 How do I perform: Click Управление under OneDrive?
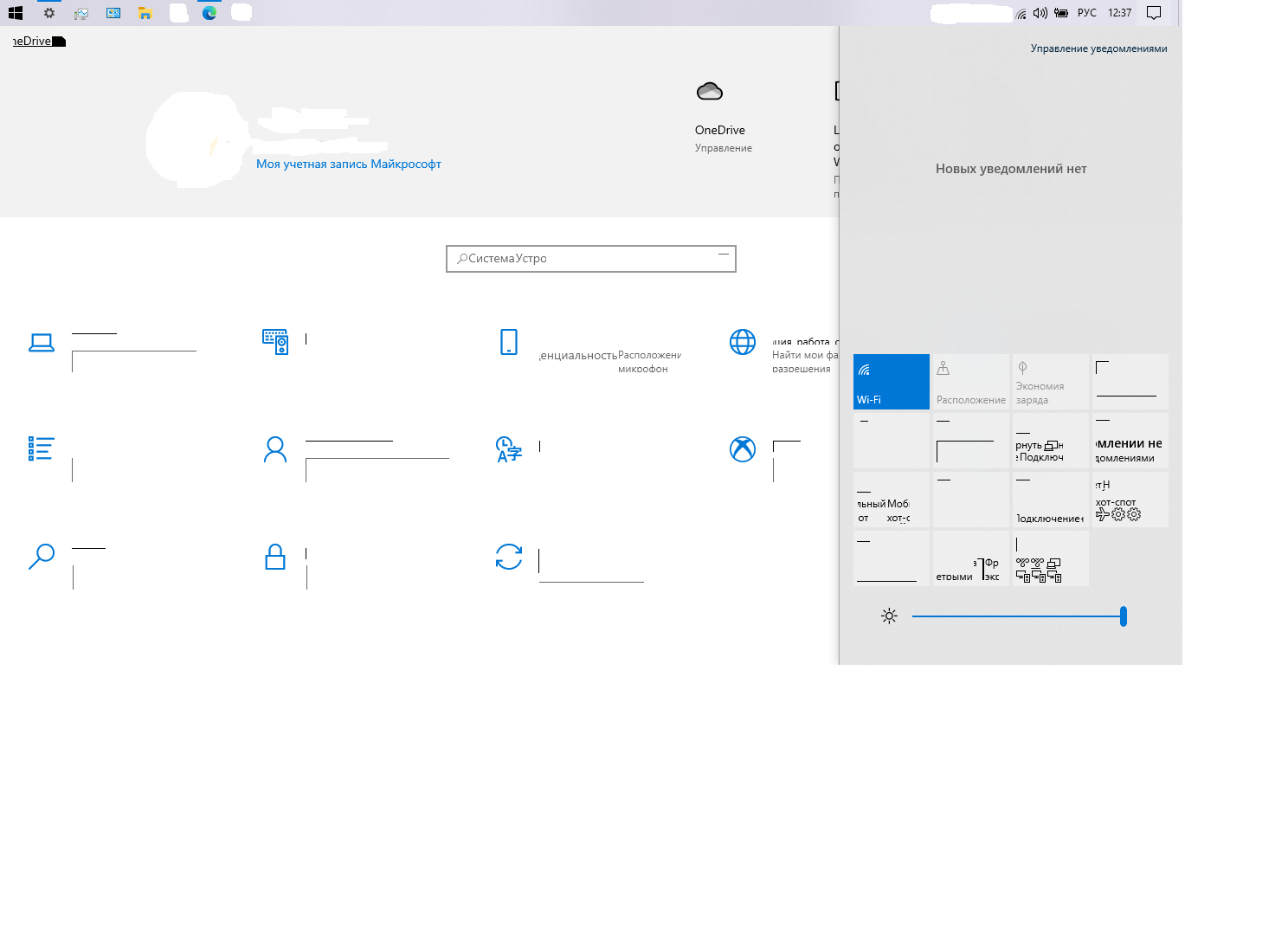[x=724, y=148]
